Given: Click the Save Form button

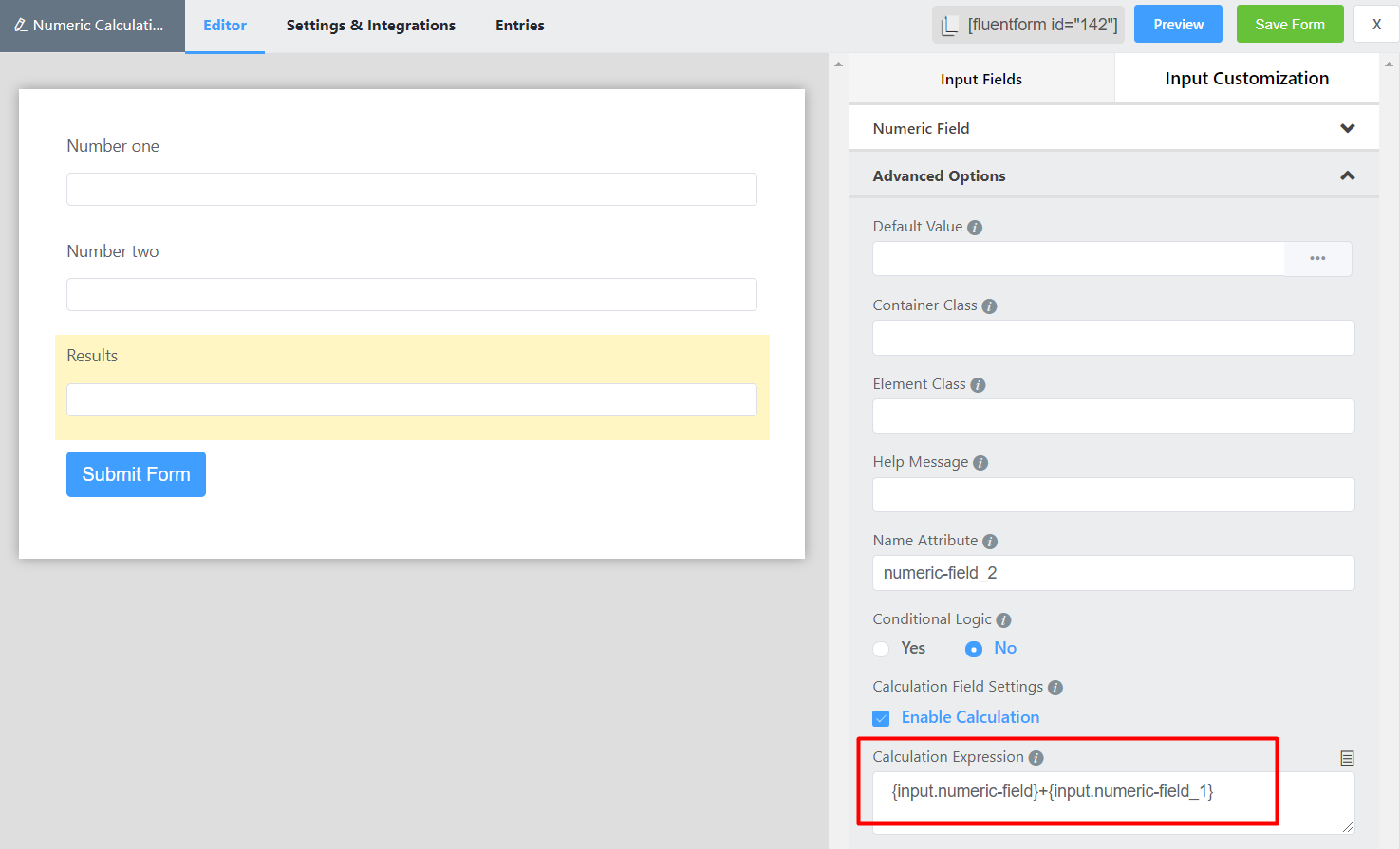Looking at the screenshot, I should pos(1289,25).
